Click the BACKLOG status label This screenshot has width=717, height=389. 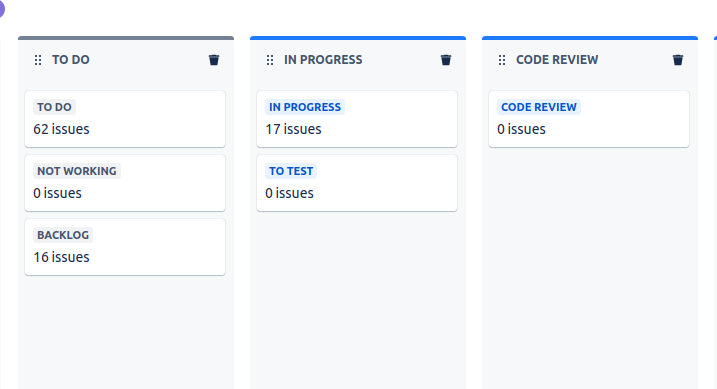[x=63, y=235]
